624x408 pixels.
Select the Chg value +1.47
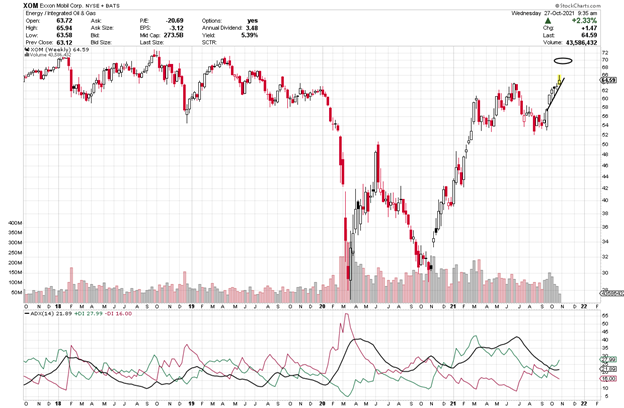click(589, 28)
